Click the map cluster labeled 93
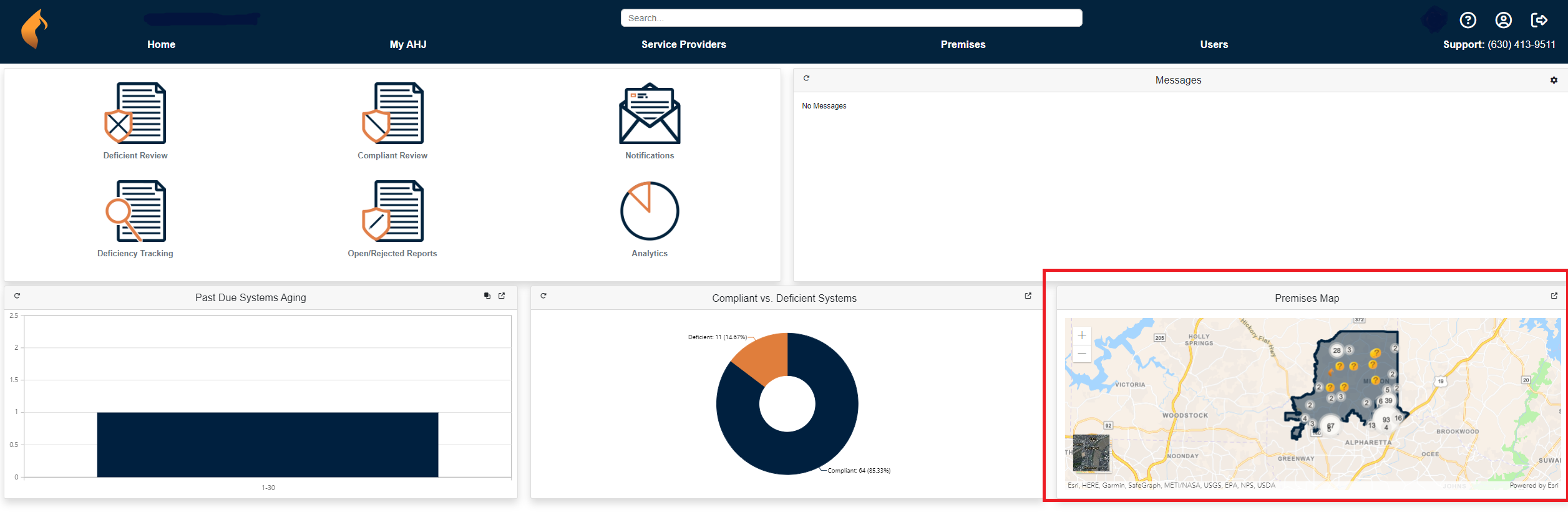Screen dimensions: 1568x515 click(x=1386, y=420)
